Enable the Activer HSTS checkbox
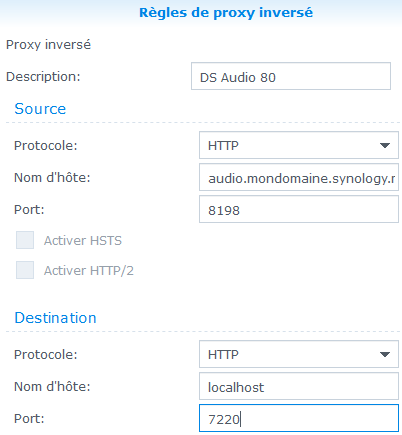Viewport: 402px width, 435px height. pyautogui.click(x=25, y=240)
